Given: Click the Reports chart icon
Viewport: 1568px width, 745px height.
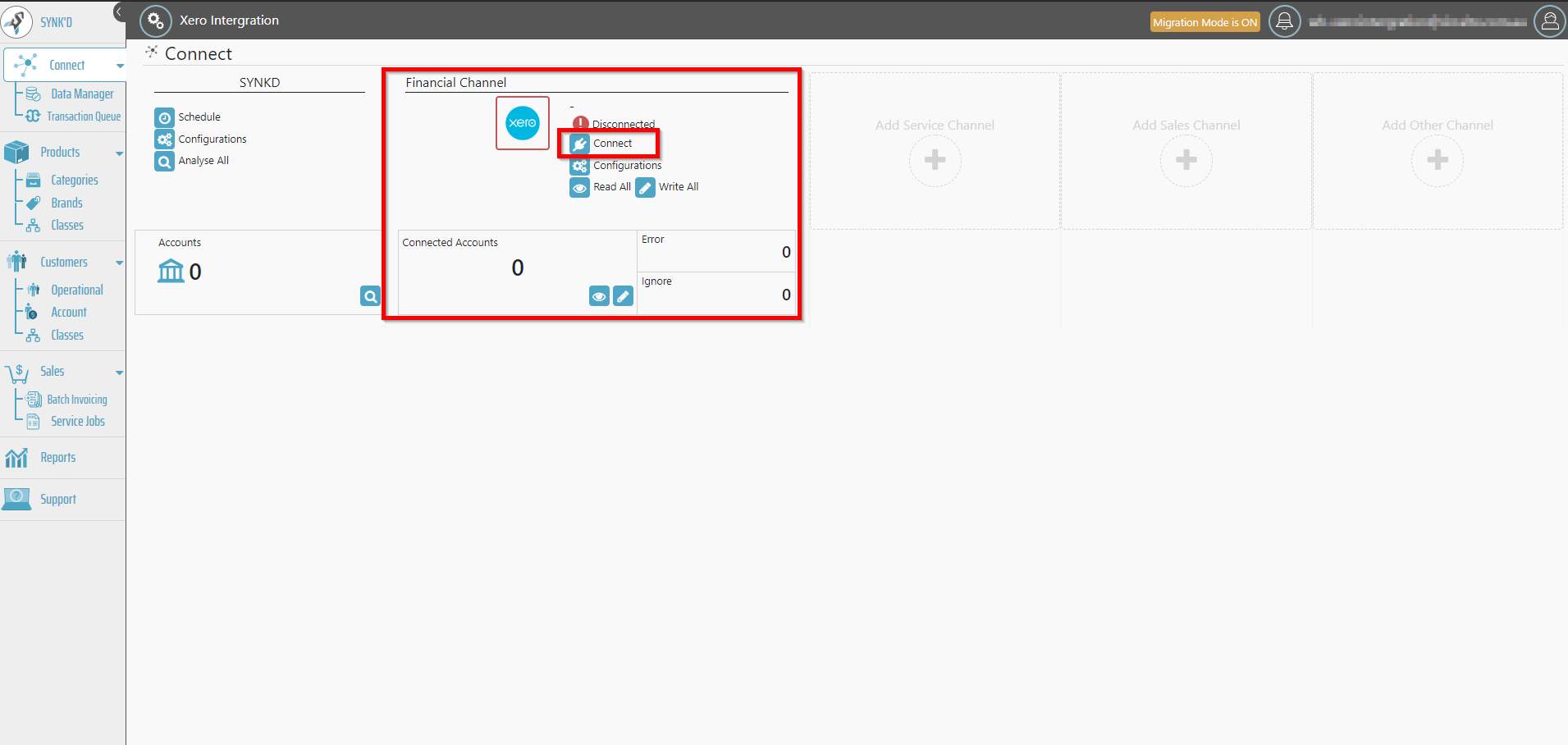Looking at the screenshot, I should [16, 458].
